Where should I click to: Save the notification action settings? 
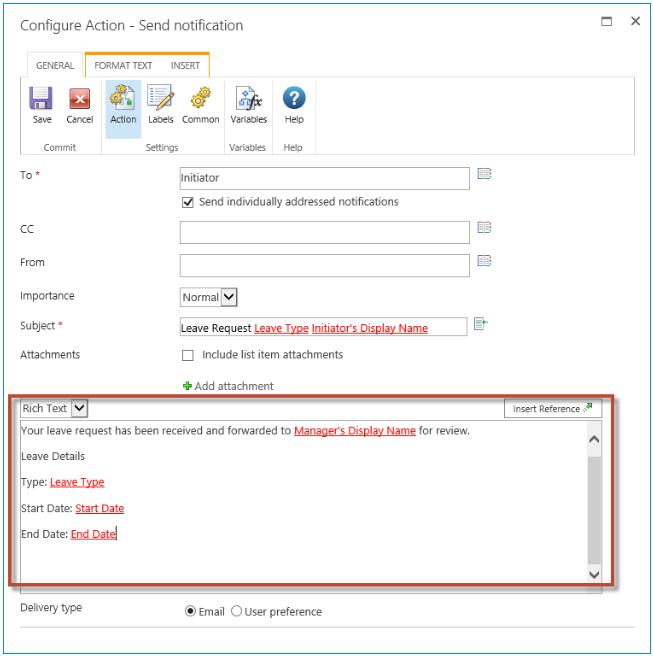click(x=41, y=105)
